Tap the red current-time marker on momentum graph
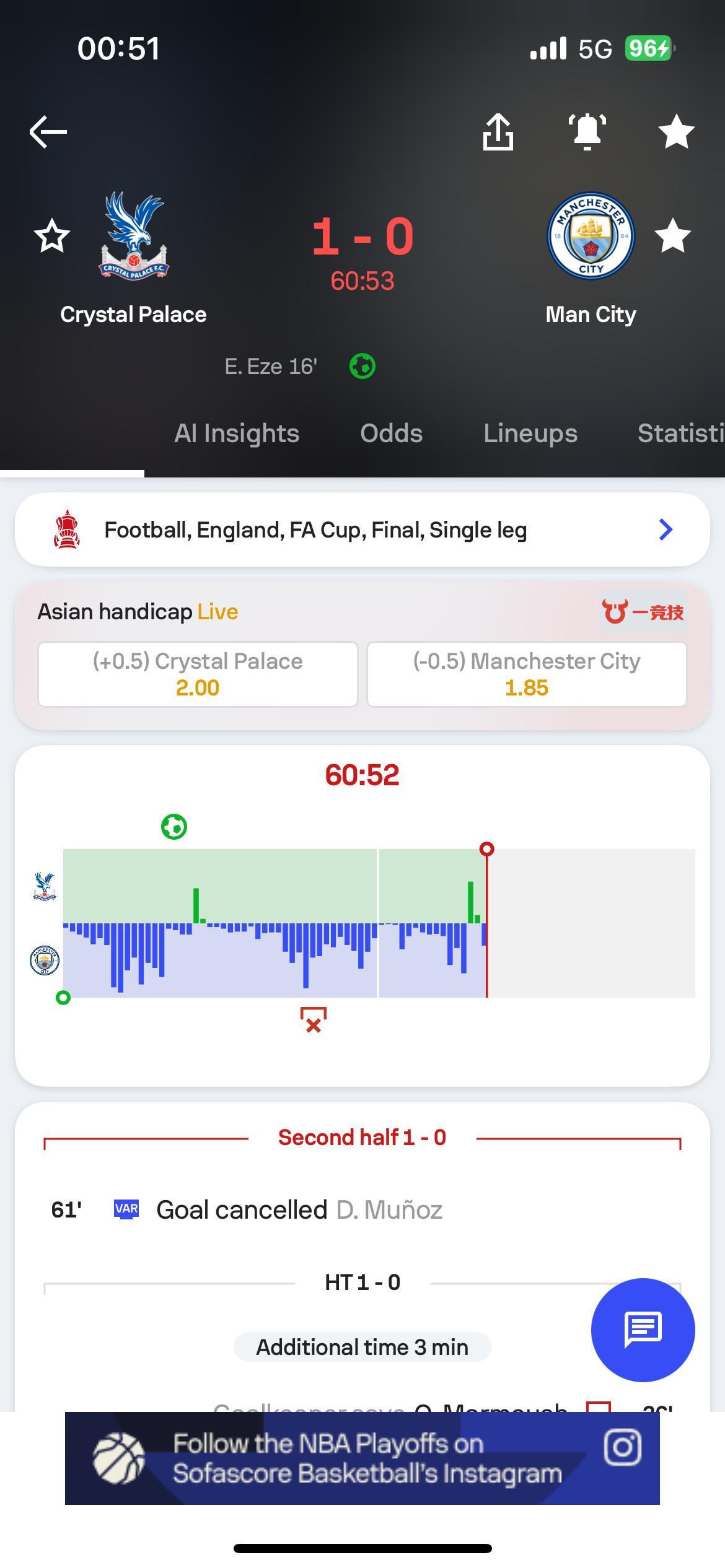Image resolution: width=725 pixels, height=1568 pixels. pos(487,849)
